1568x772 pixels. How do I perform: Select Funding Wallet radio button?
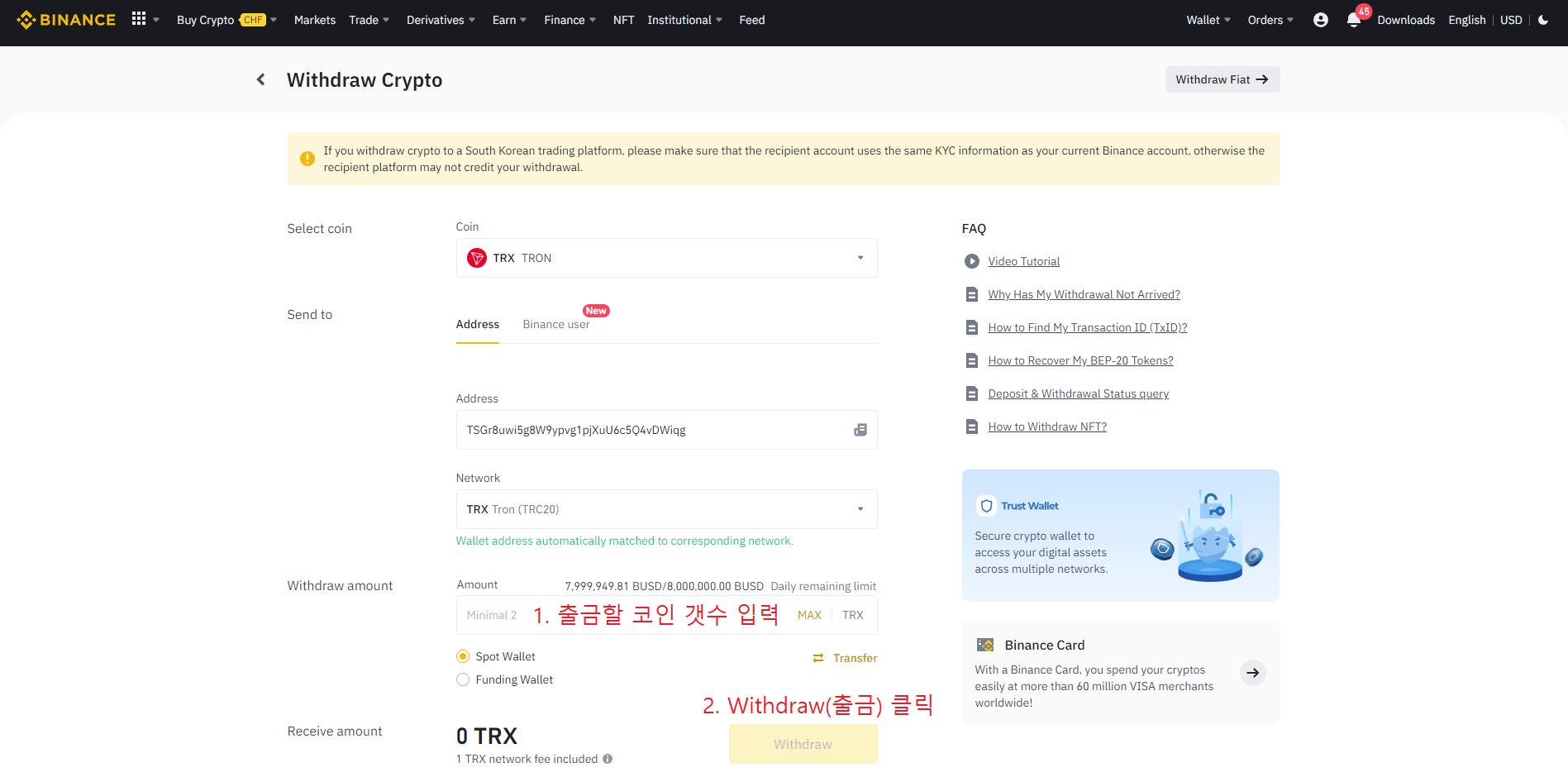pyautogui.click(x=463, y=679)
